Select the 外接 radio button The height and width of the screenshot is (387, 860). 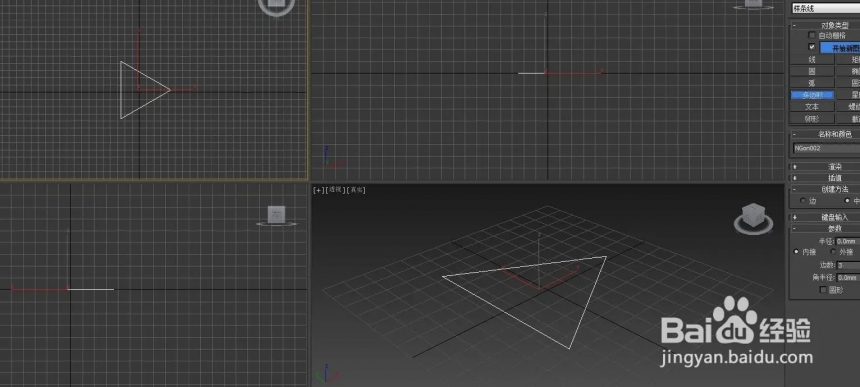click(x=833, y=252)
